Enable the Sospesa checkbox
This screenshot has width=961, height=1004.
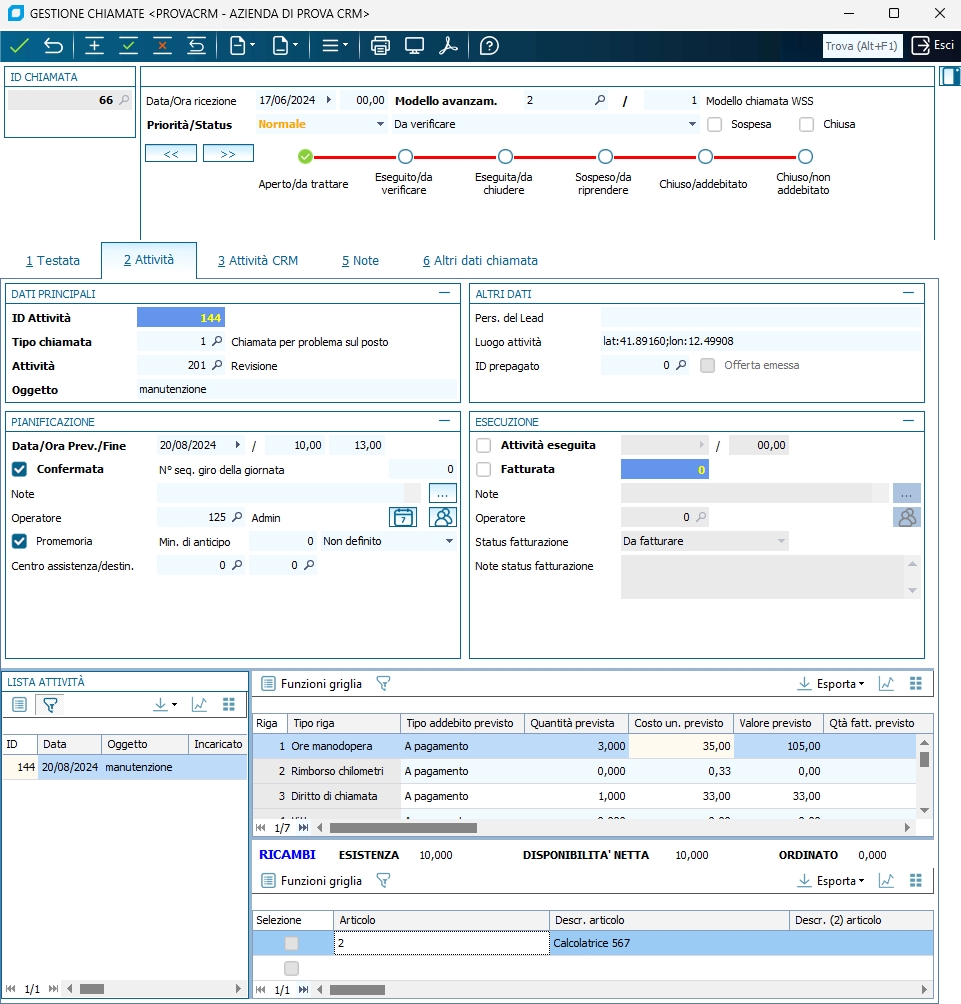[x=715, y=125]
